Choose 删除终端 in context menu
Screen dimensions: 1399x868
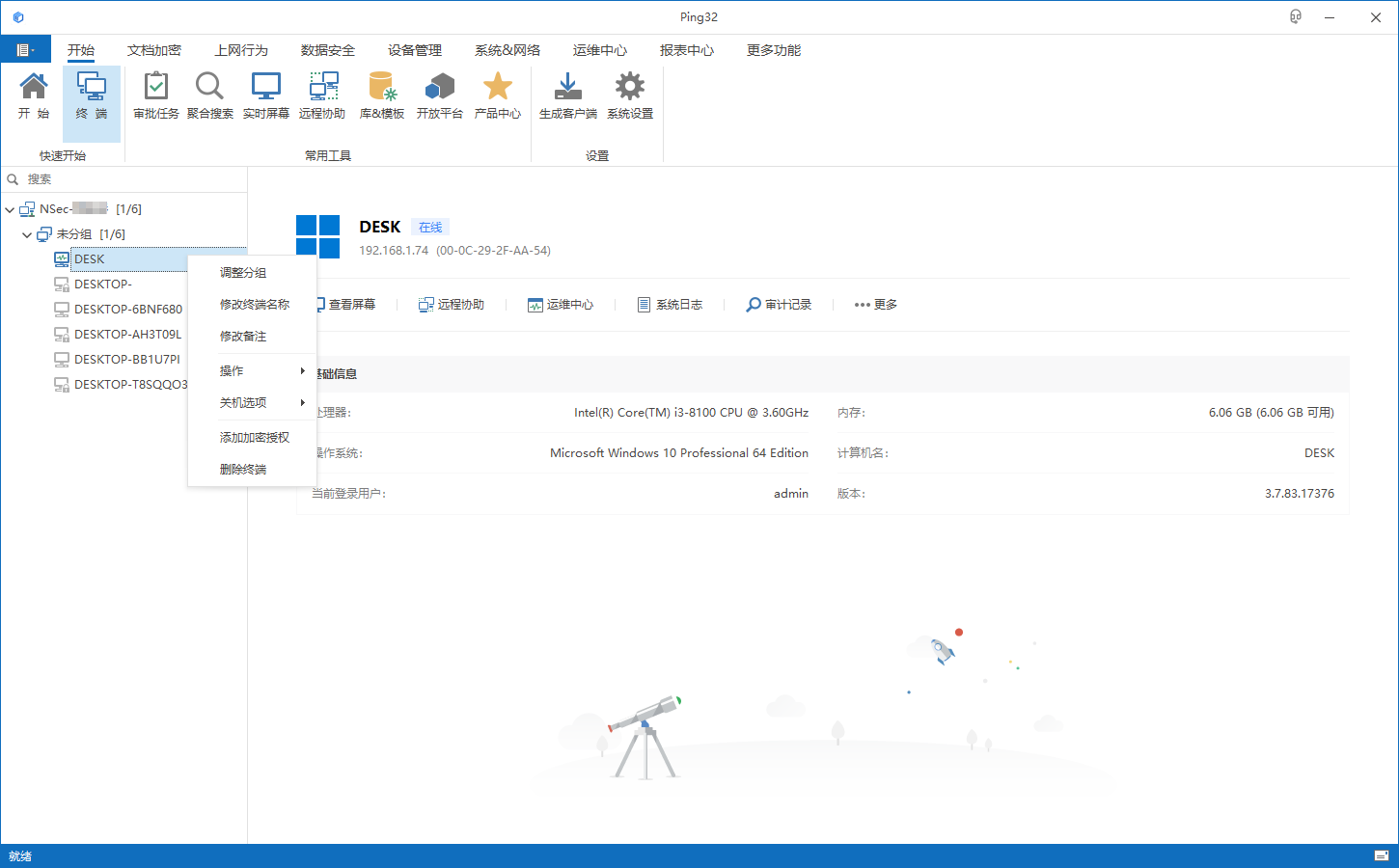[252, 470]
